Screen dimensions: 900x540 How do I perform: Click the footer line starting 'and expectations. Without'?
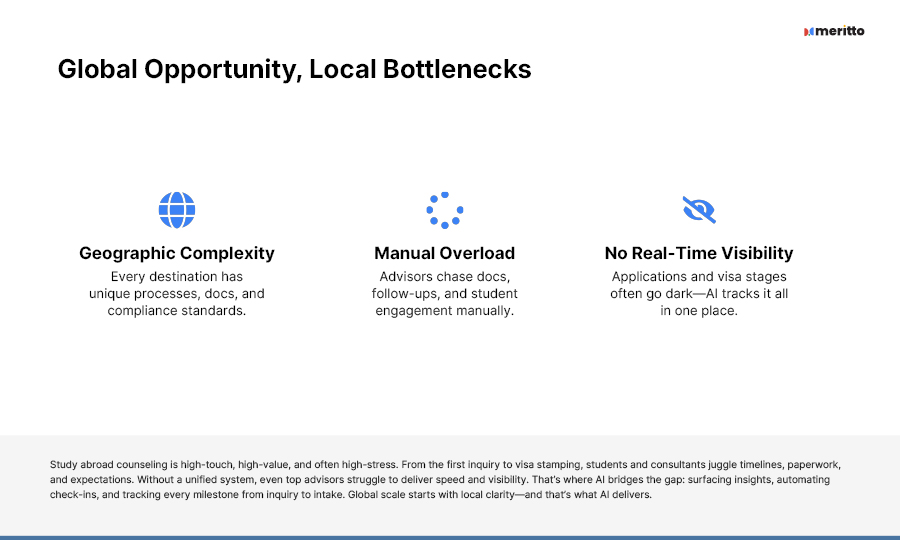click(x=440, y=480)
